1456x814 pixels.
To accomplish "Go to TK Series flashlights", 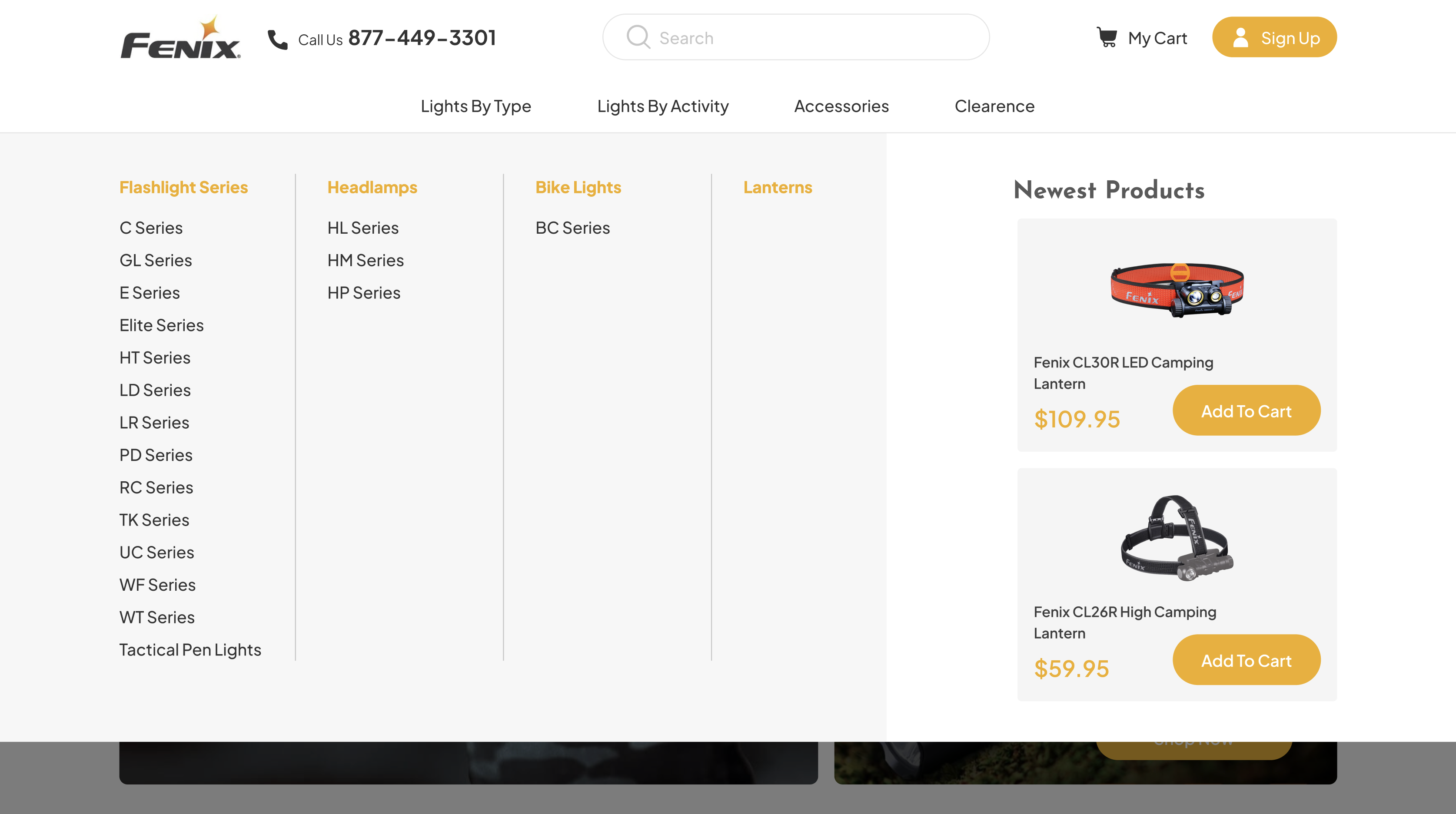I will coord(154,520).
